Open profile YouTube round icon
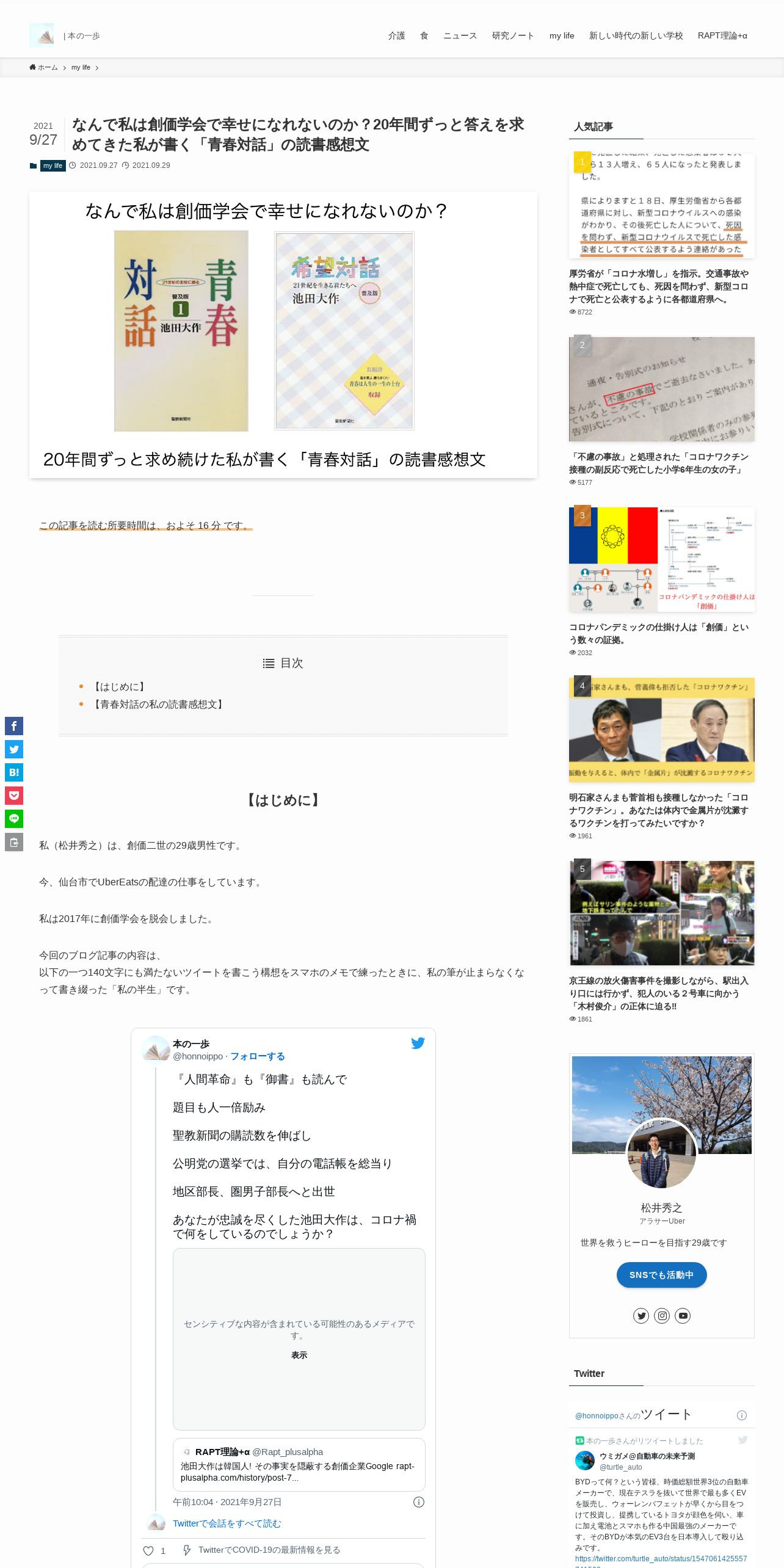Viewport: 784px width, 1568px height. (683, 1316)
